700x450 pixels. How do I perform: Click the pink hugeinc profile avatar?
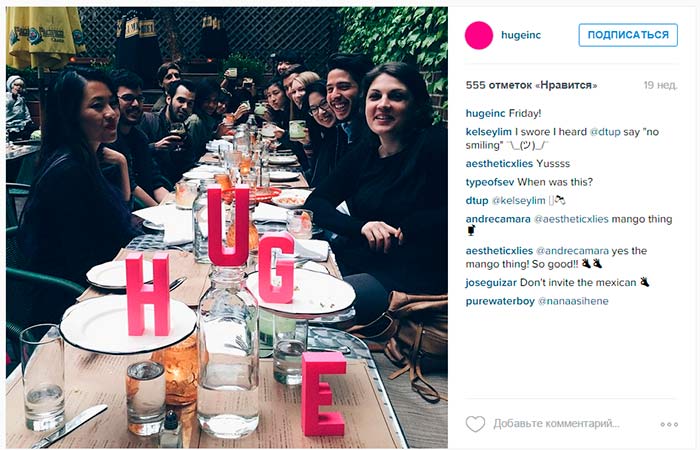[479, 35]
